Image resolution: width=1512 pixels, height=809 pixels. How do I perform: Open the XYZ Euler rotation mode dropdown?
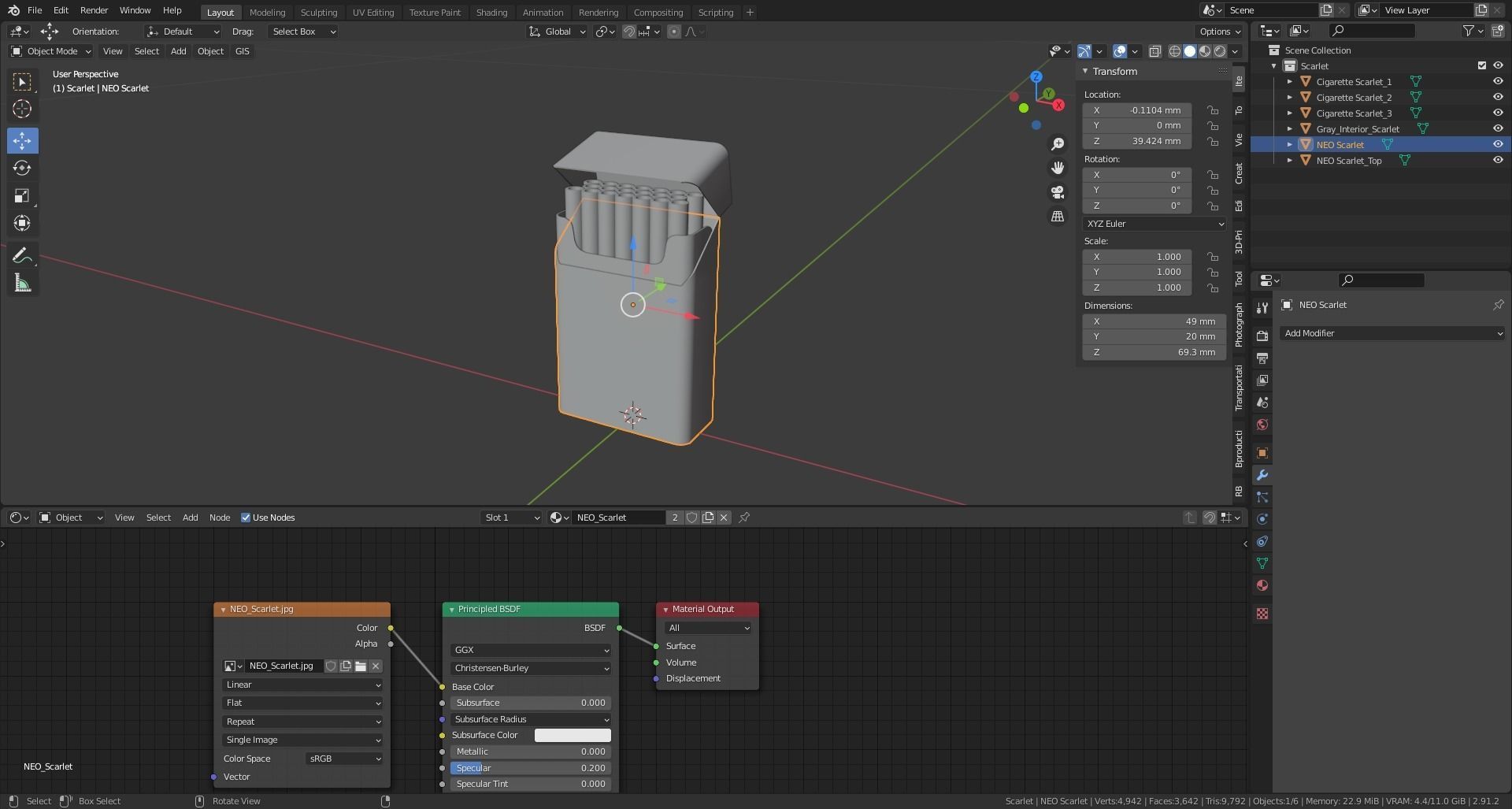(1154, 224)
